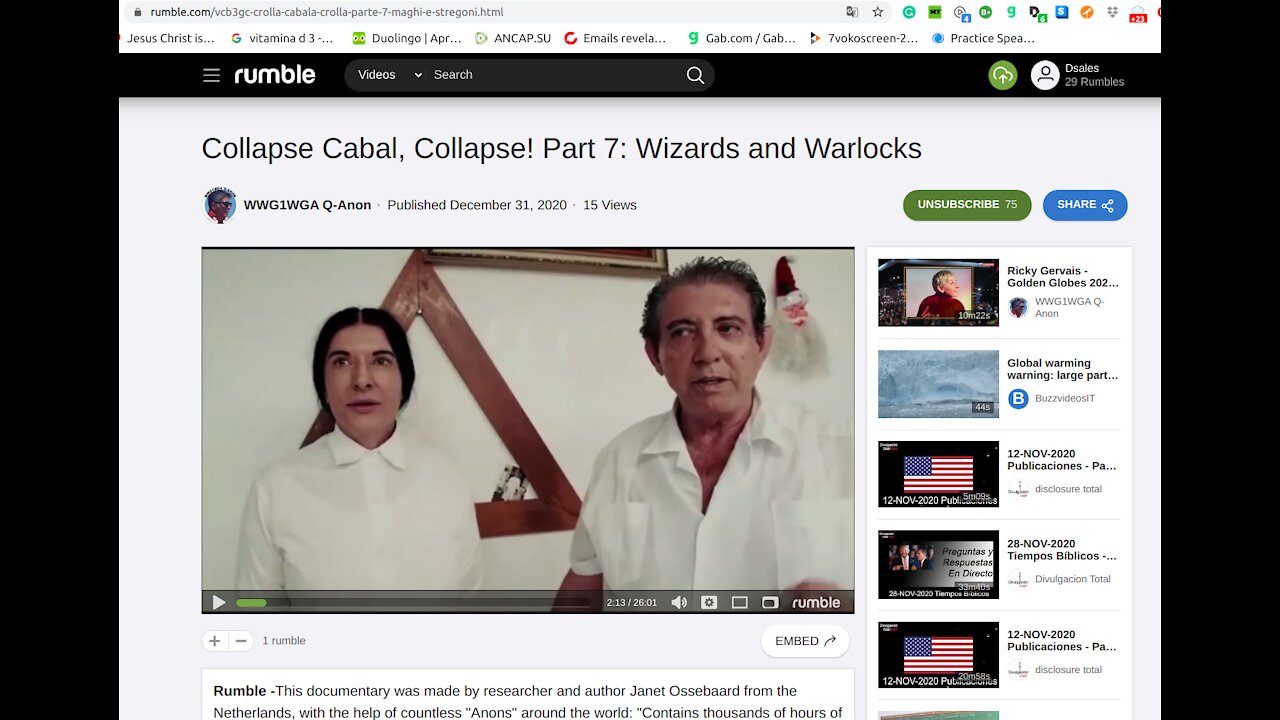This screenshot has width=1280, height=720.
Task: Click the UNSUBSCRIBE button
Action: click(x=967, y=205)
